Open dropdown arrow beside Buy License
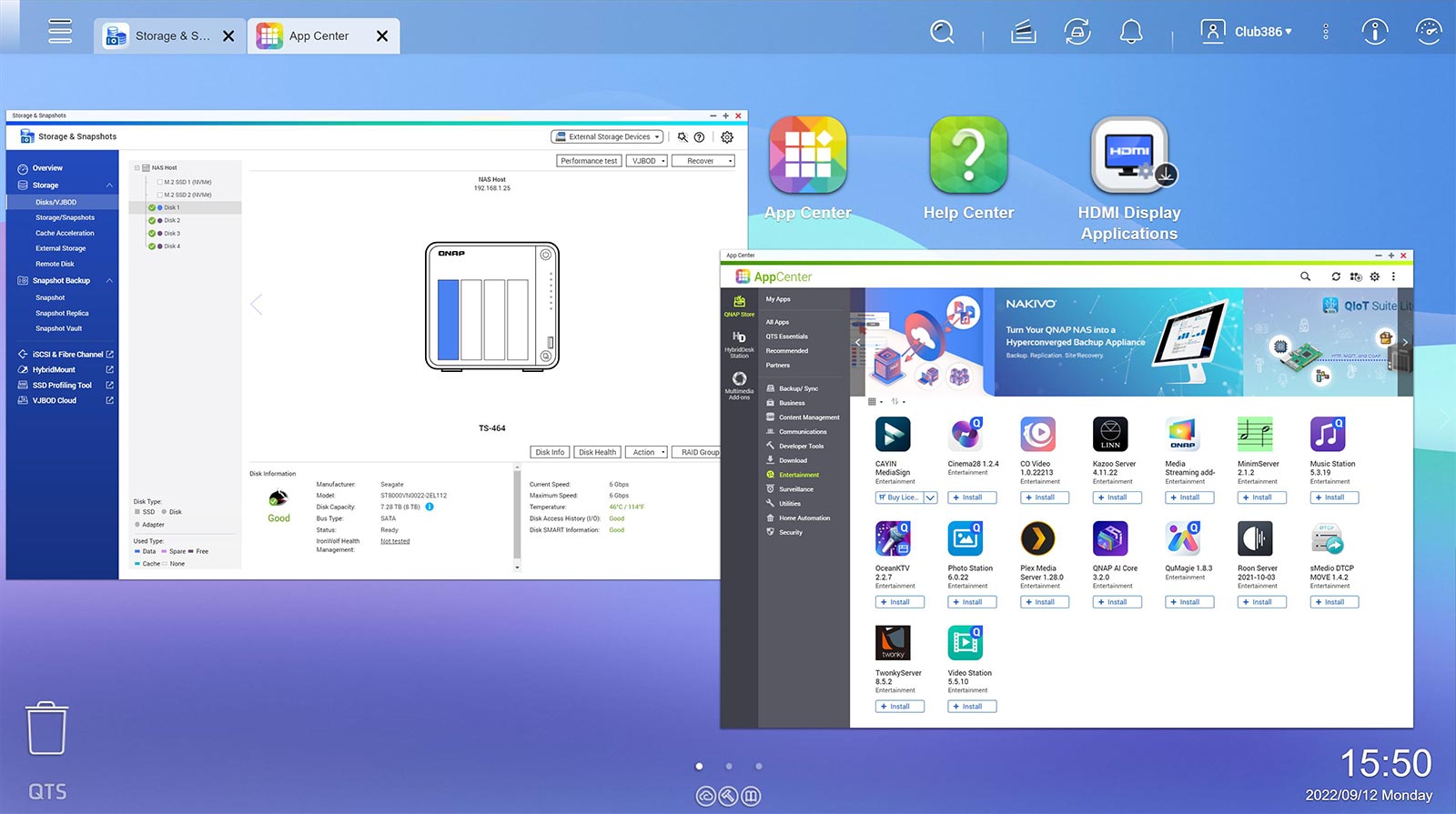 (x=930, y=497)
